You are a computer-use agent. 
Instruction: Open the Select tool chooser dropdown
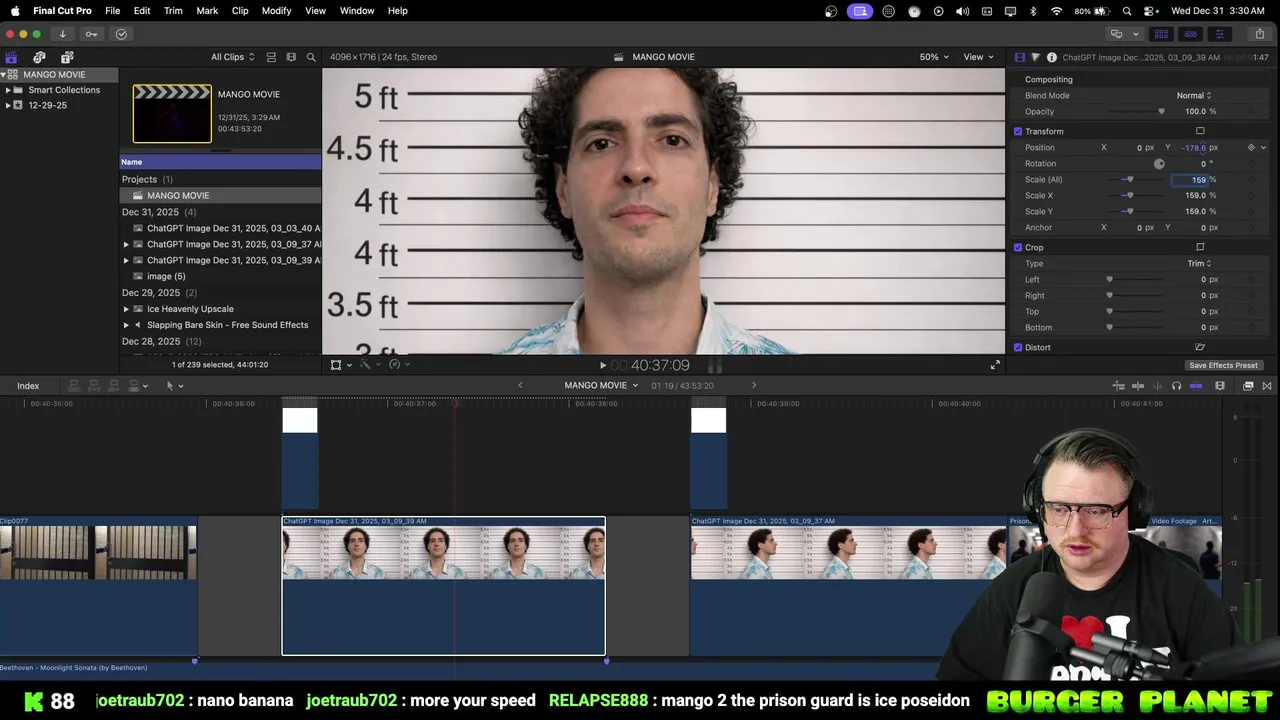coord(174,386)
